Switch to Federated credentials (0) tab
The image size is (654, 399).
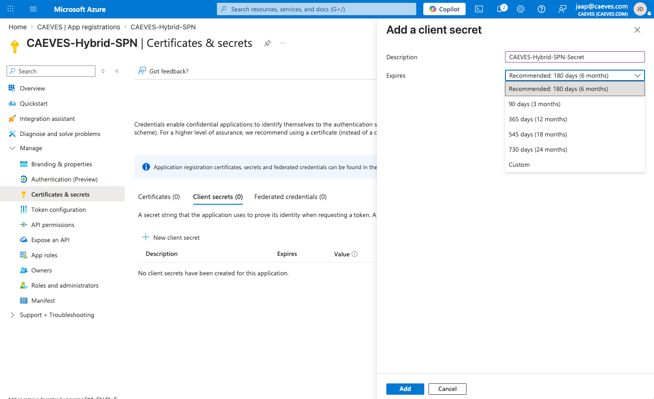coord(290,197)
